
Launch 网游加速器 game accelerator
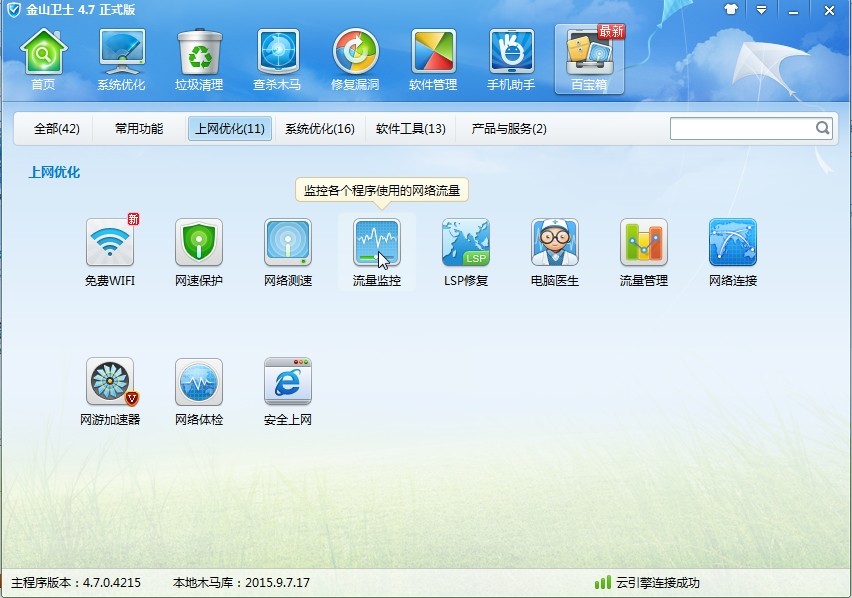click(x=110, y=382)
